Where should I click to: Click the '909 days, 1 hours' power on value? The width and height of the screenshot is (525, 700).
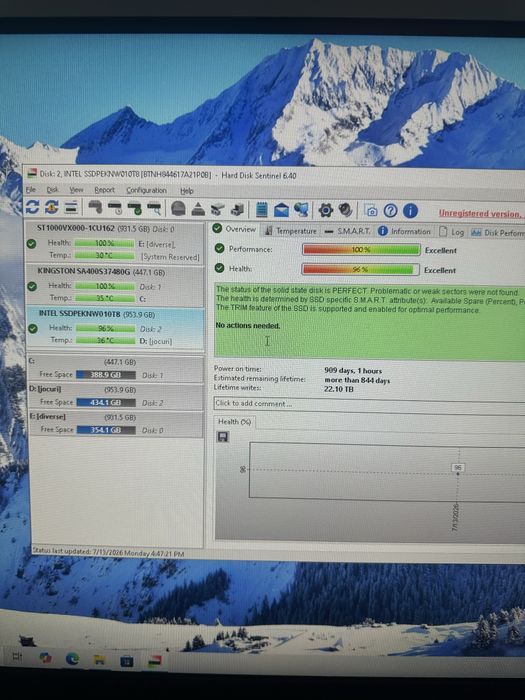pyautogui.click(x=353, y=371)
